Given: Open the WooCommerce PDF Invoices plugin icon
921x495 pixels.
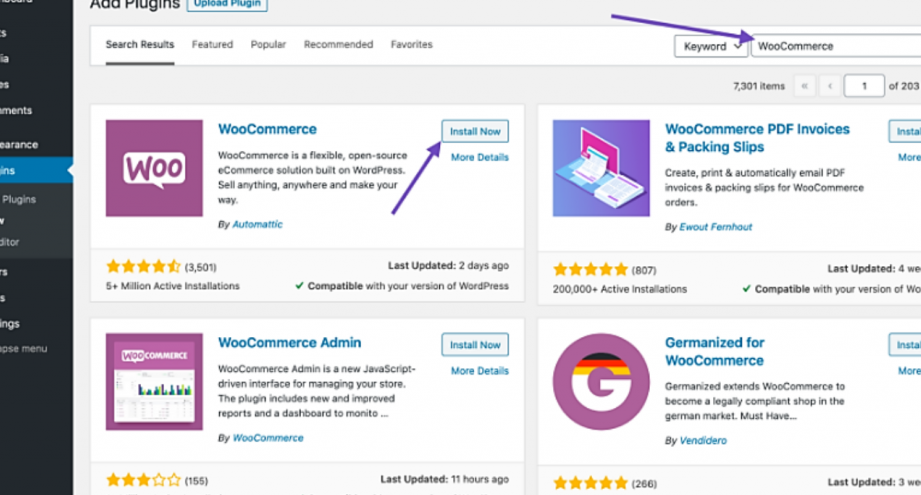Looking at the screenshot, I should pyautogui.click(x=601, y=168).
